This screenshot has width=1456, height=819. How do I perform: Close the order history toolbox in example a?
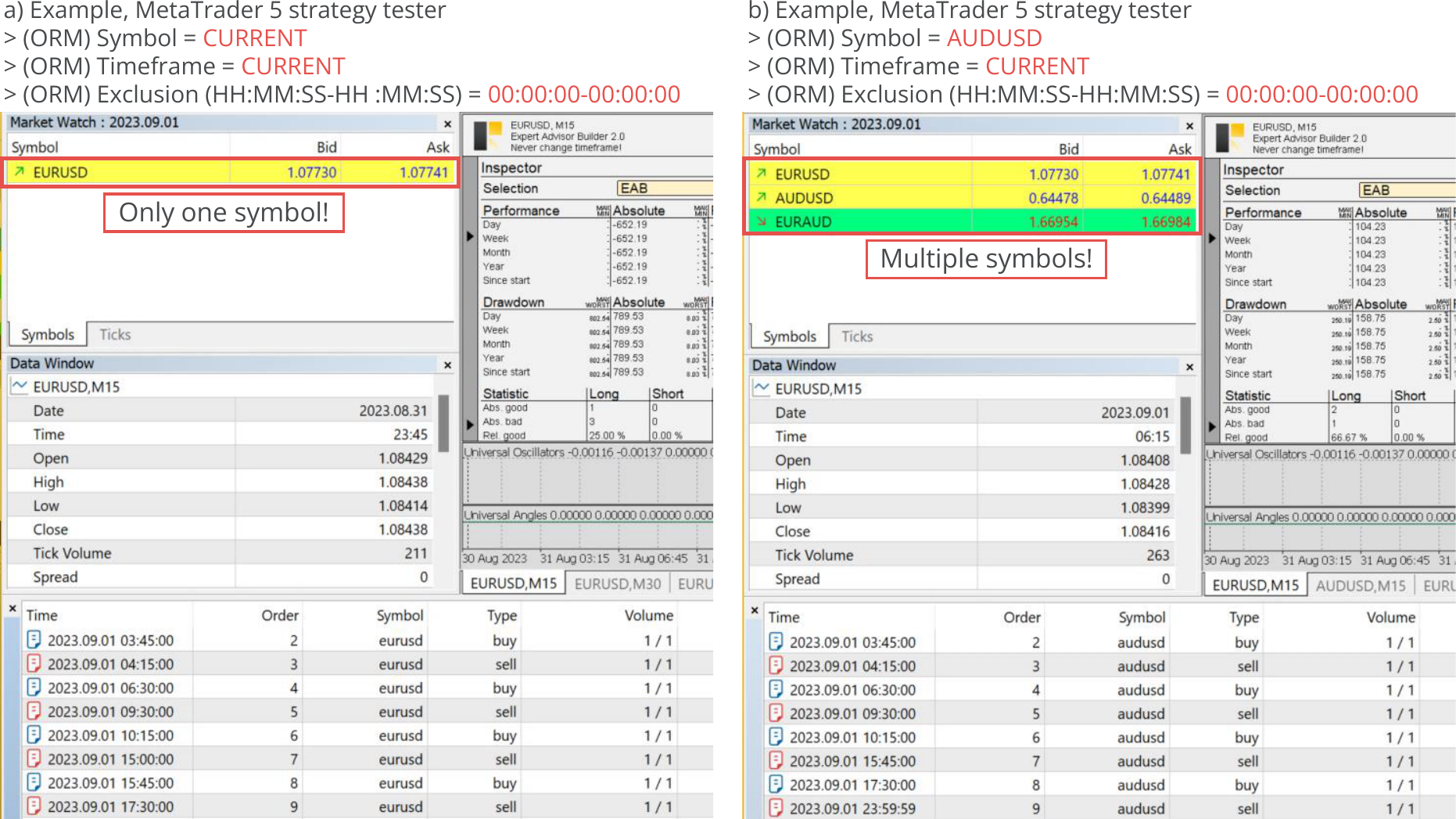click(x=13, y=608)
